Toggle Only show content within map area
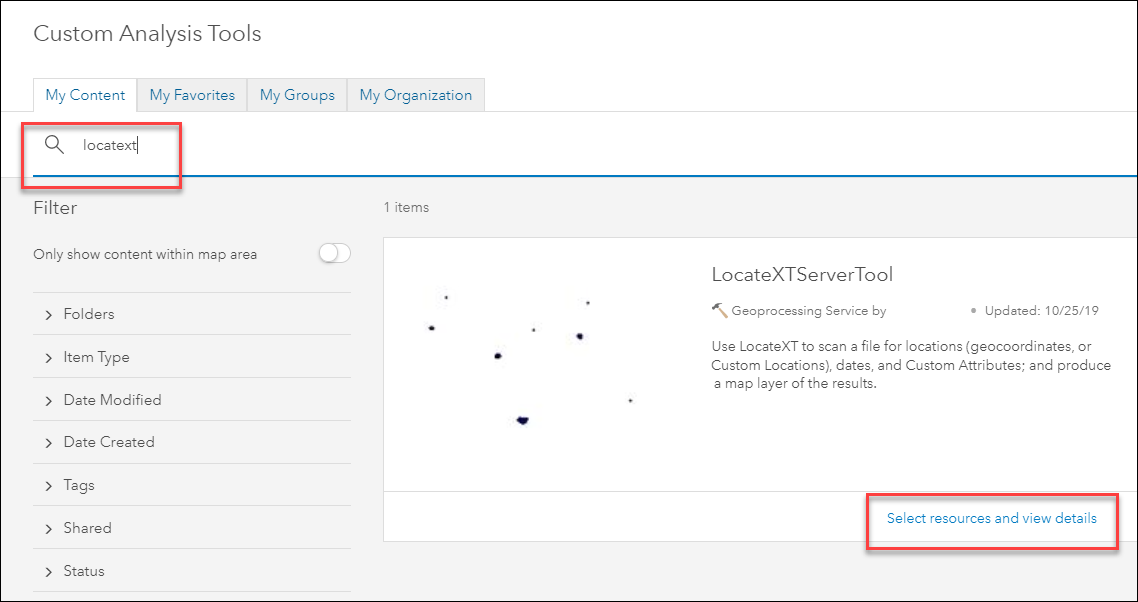The image size is (1138, 602). (334, 253)
